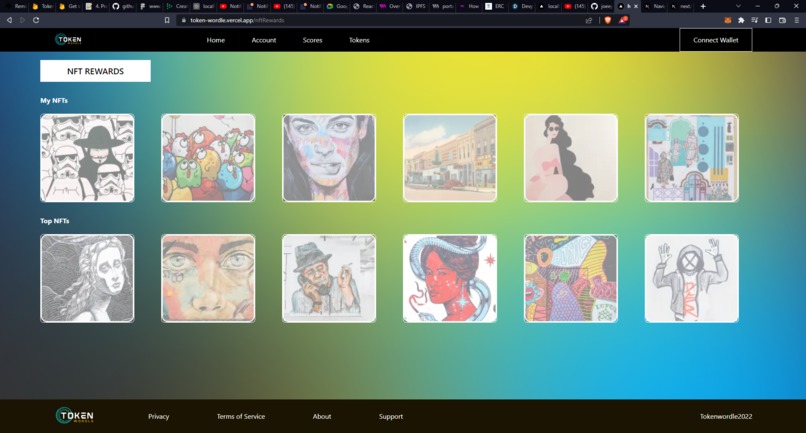The image size is (806, 433).
Task: Reload the page with the refresh icon
Action: [x=35, y=20]
